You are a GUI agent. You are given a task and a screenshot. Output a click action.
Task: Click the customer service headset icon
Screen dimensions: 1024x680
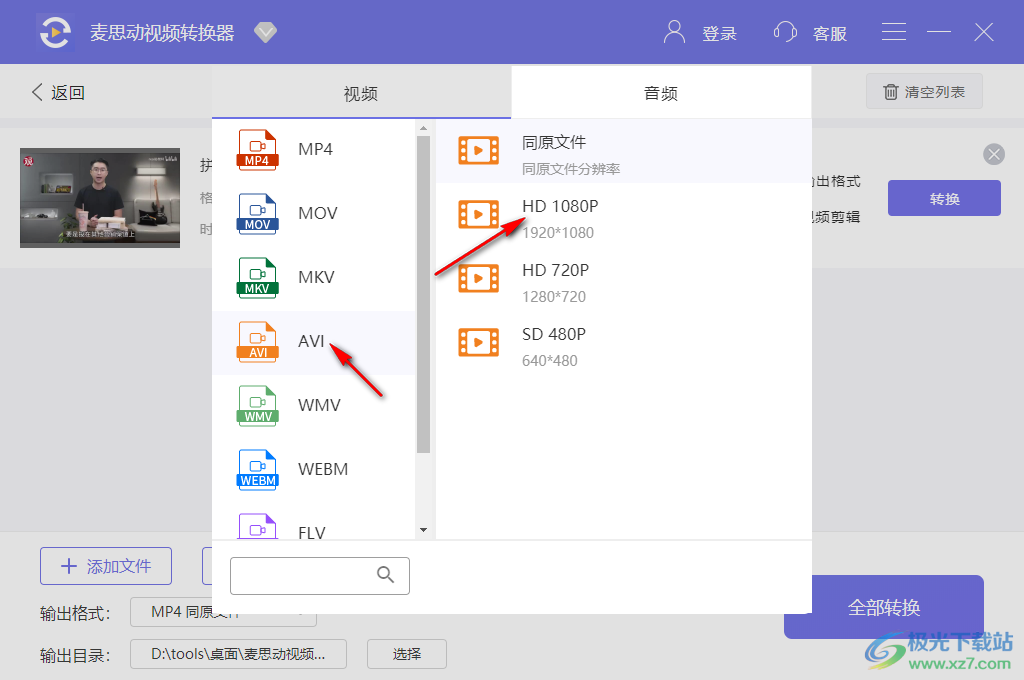pyautogui.click(x=785, y=32)
